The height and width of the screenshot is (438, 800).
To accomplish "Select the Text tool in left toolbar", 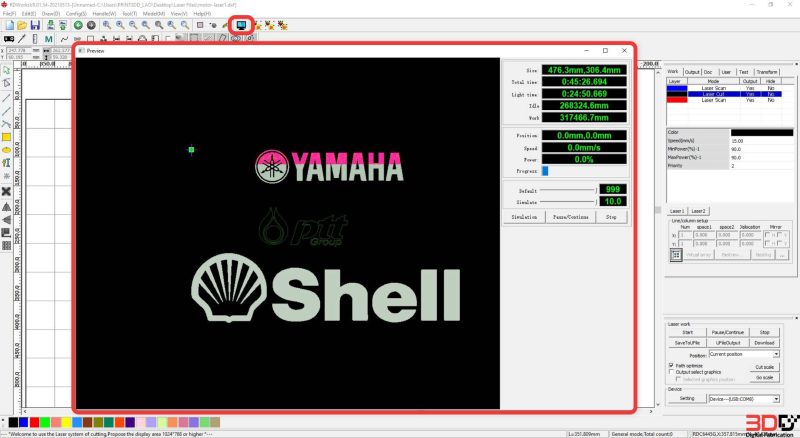I will click(x=6, y=163).
